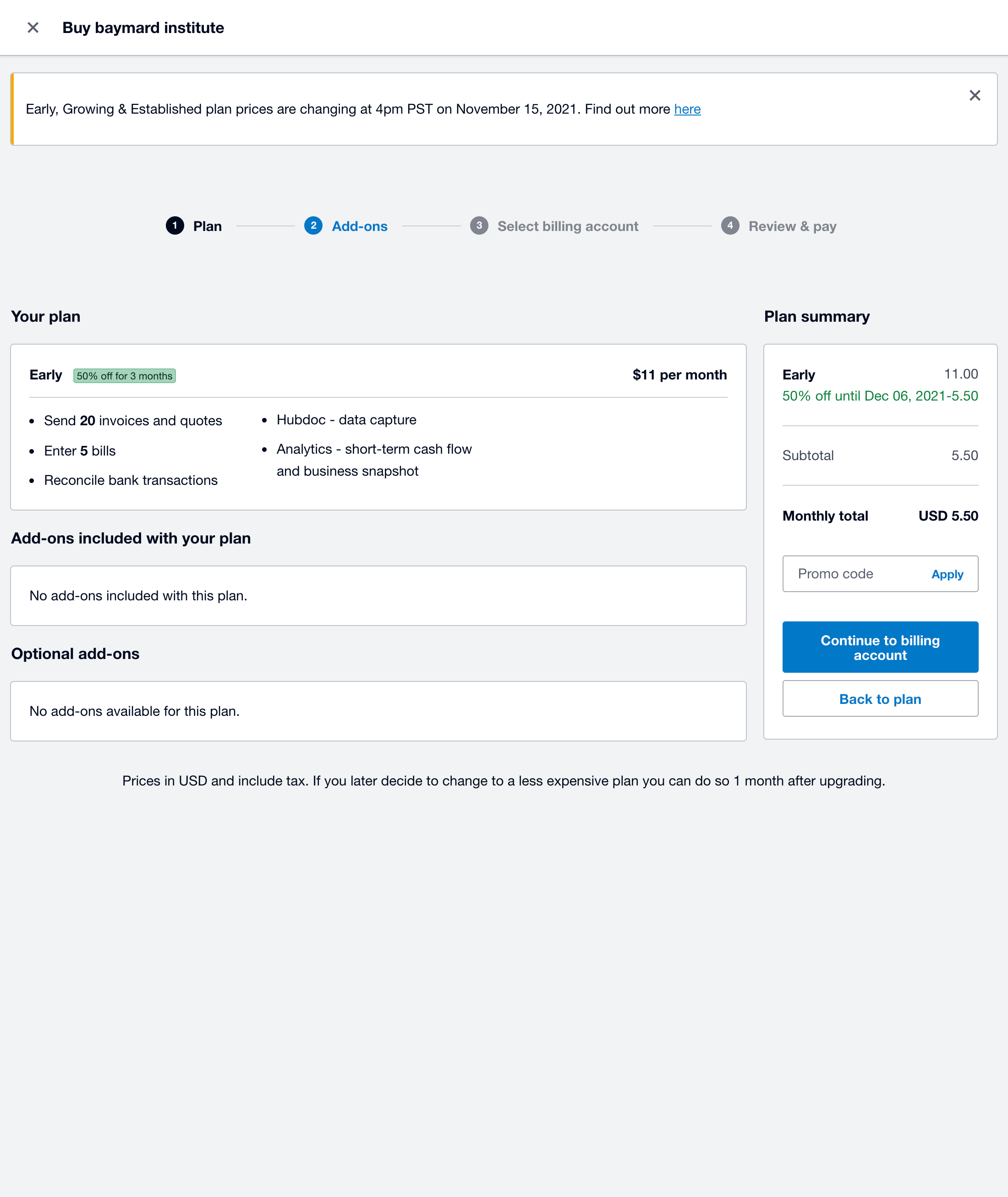Open the Select billing account step
The height and width of the screenshot is (1197, 1008).
click(568, 226)
